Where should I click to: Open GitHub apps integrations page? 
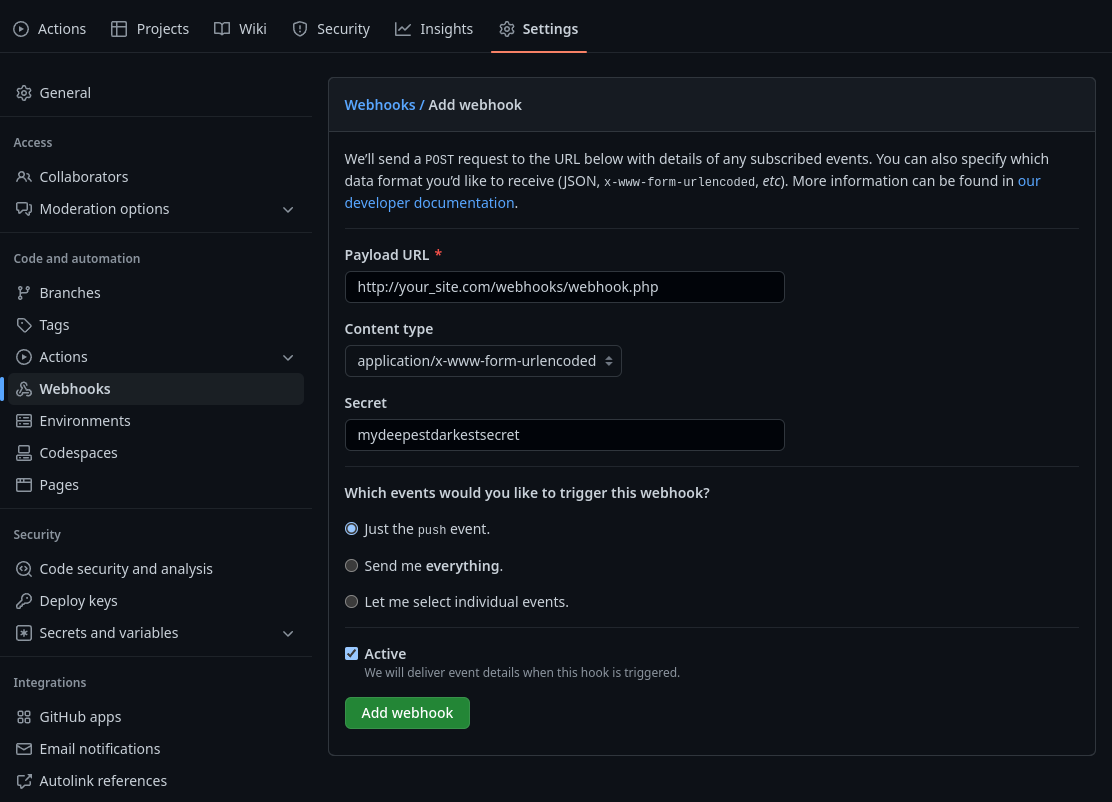(156, 717)
